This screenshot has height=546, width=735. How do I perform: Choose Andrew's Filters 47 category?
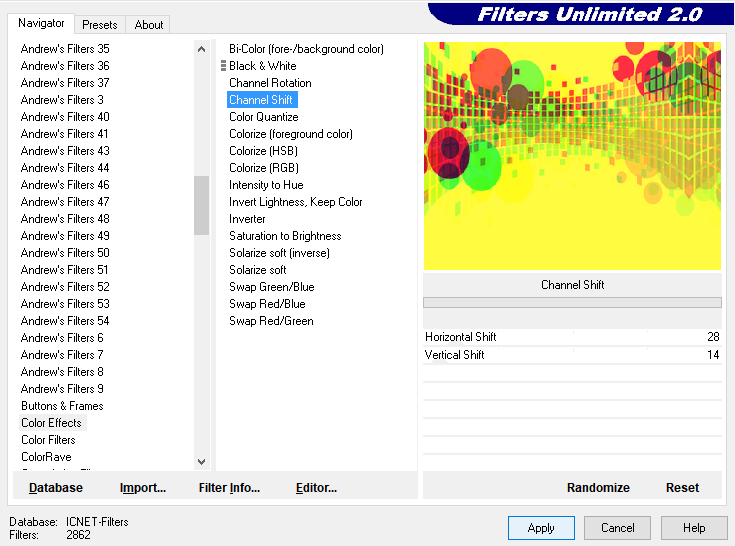pos(65,202)
